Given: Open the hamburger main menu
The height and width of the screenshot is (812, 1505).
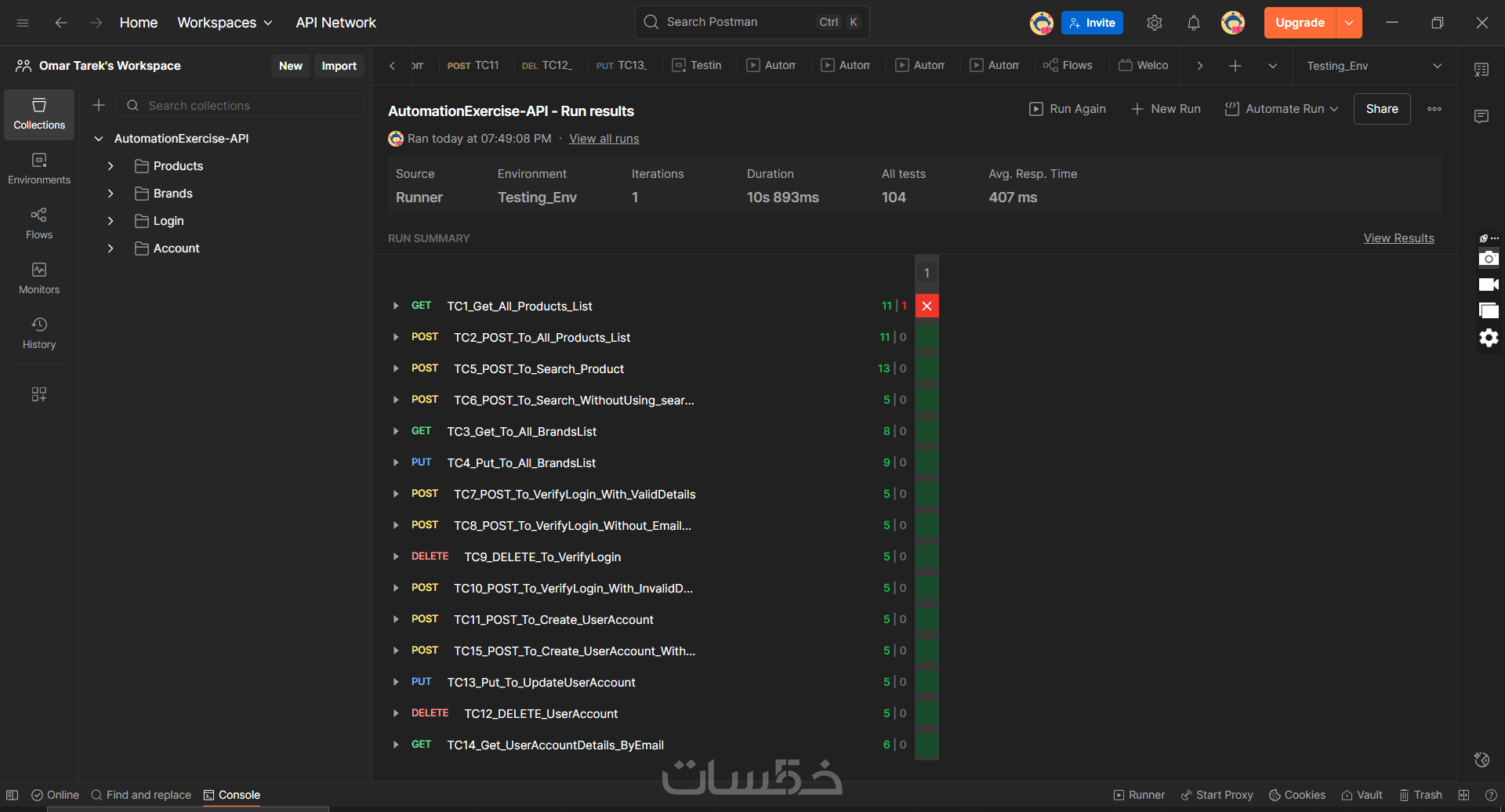Looking at the screenshot, I should click(23, 23).
